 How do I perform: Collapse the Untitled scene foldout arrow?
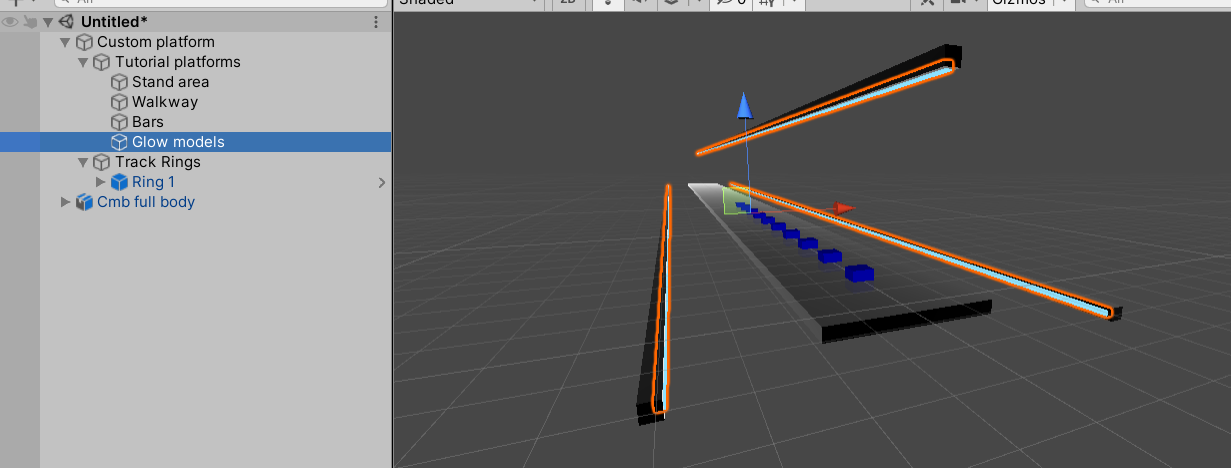[48, 22]
